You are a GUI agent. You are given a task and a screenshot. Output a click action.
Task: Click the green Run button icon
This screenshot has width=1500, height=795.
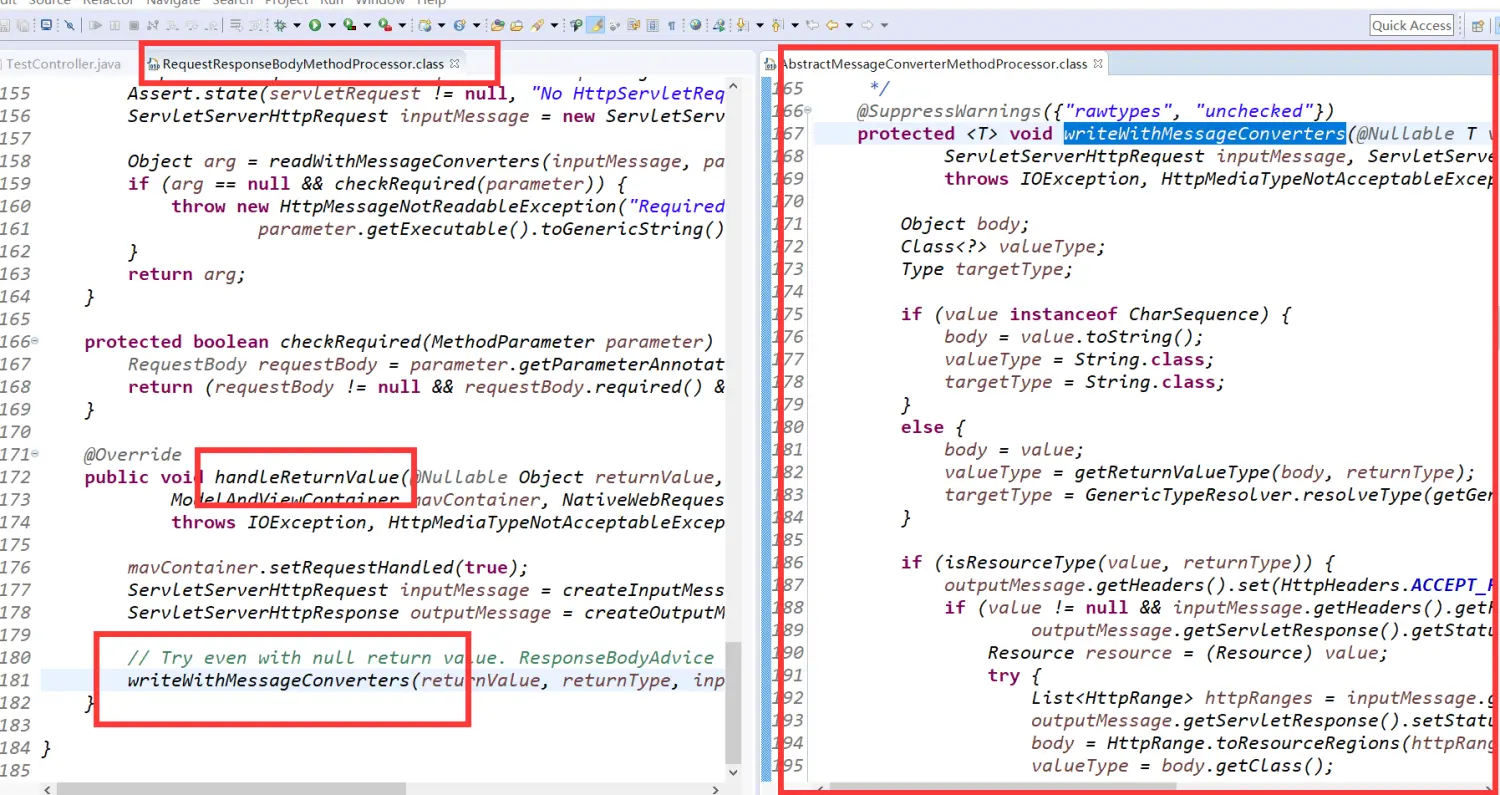pos(315,25)
